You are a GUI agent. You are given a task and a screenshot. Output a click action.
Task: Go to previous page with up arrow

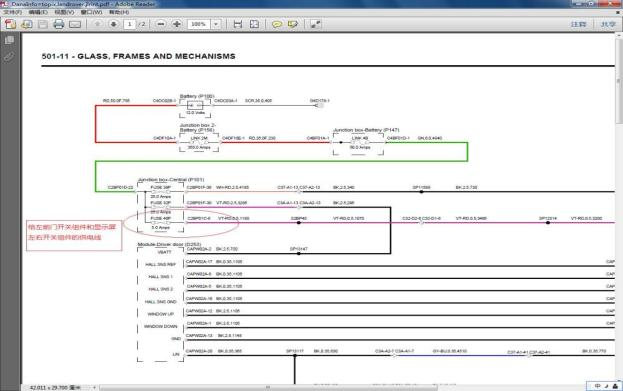click(98, 24)
